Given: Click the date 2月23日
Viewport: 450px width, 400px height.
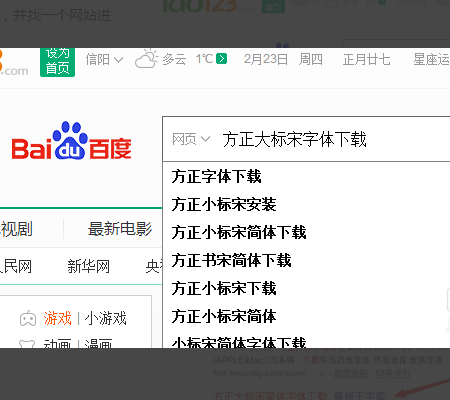Looking at the screenshot, I should [266, 59].
